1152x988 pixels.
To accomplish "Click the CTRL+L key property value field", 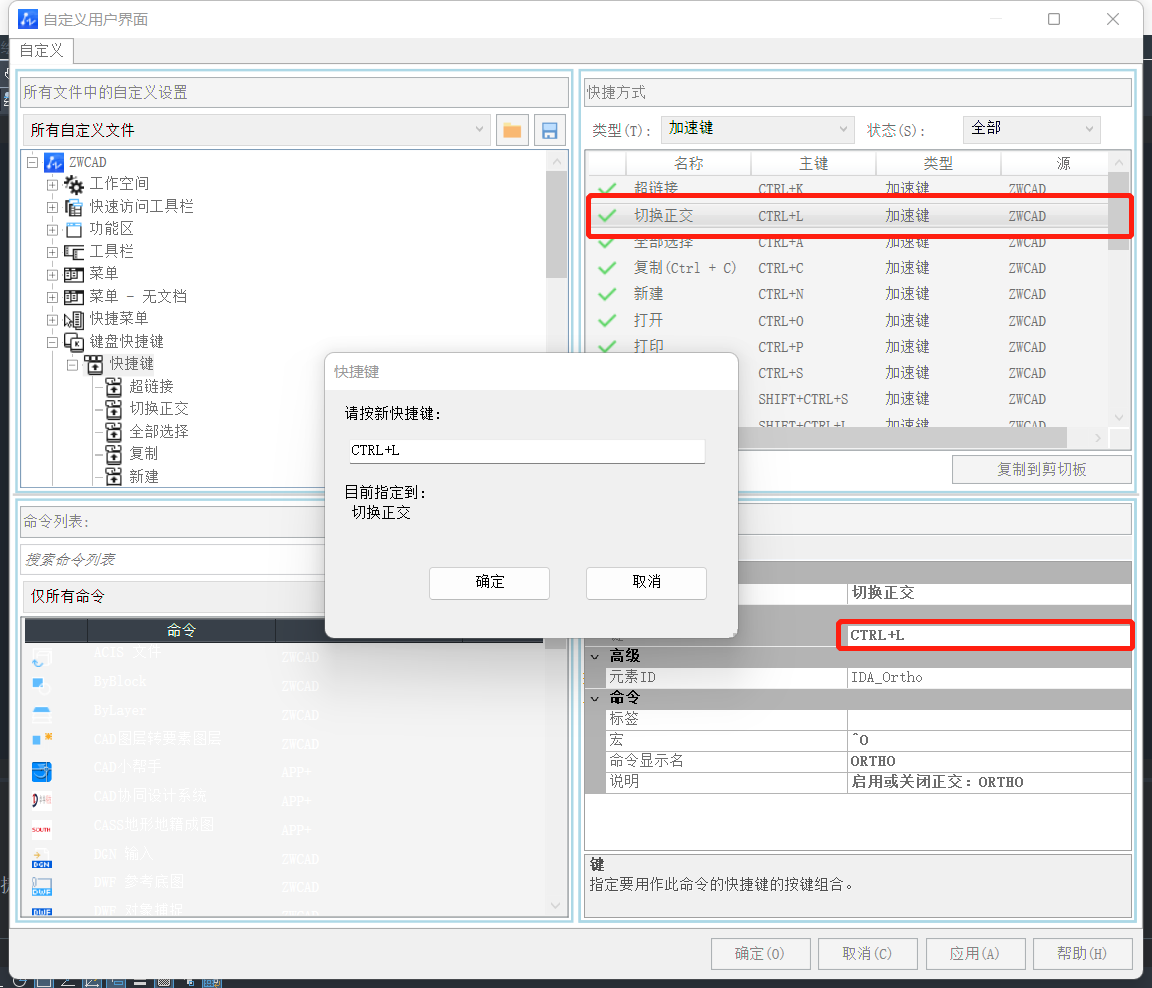I will click(988, 635).
